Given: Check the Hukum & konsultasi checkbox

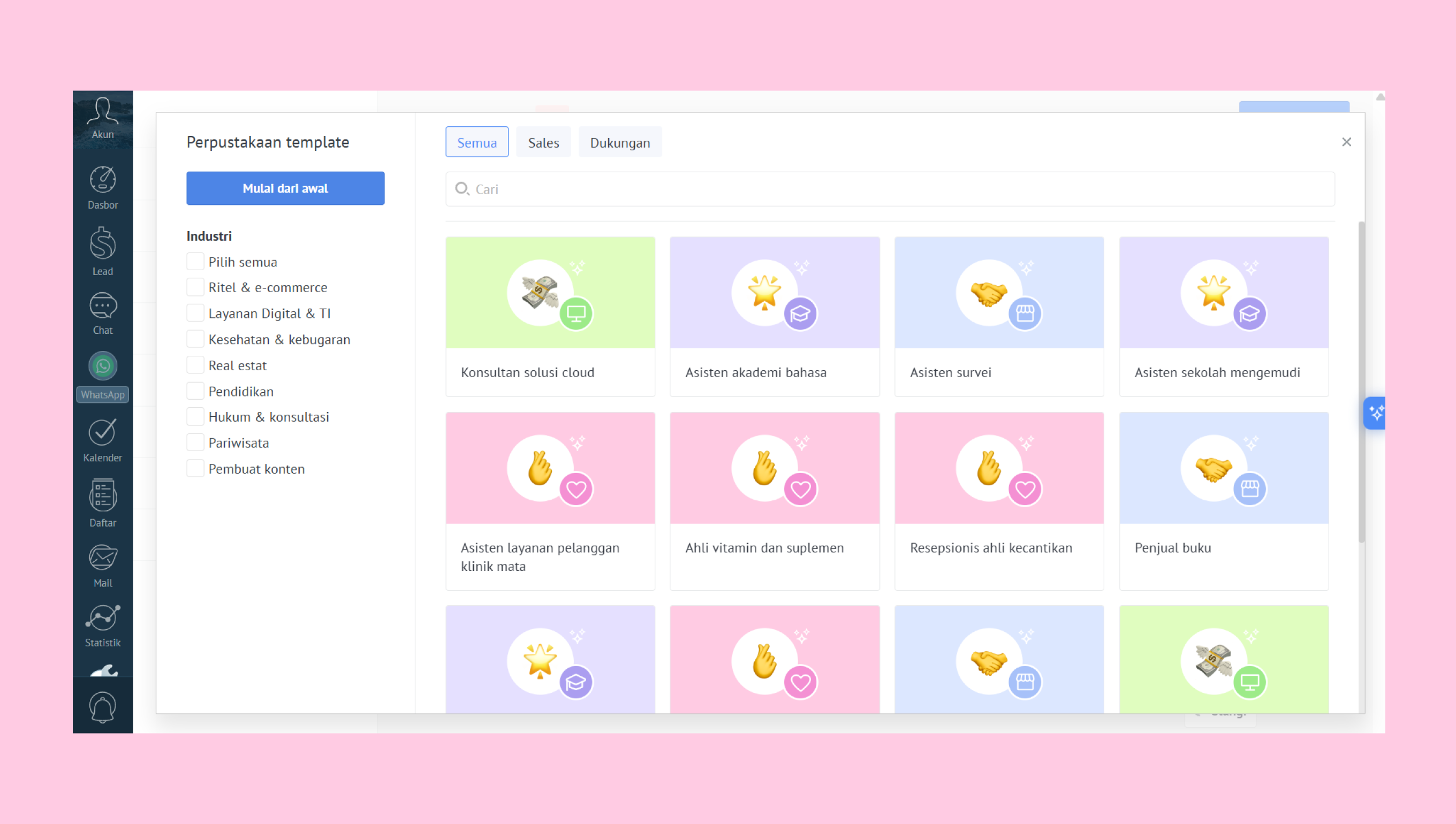Looking at the screenshot, I should point(195,416).
